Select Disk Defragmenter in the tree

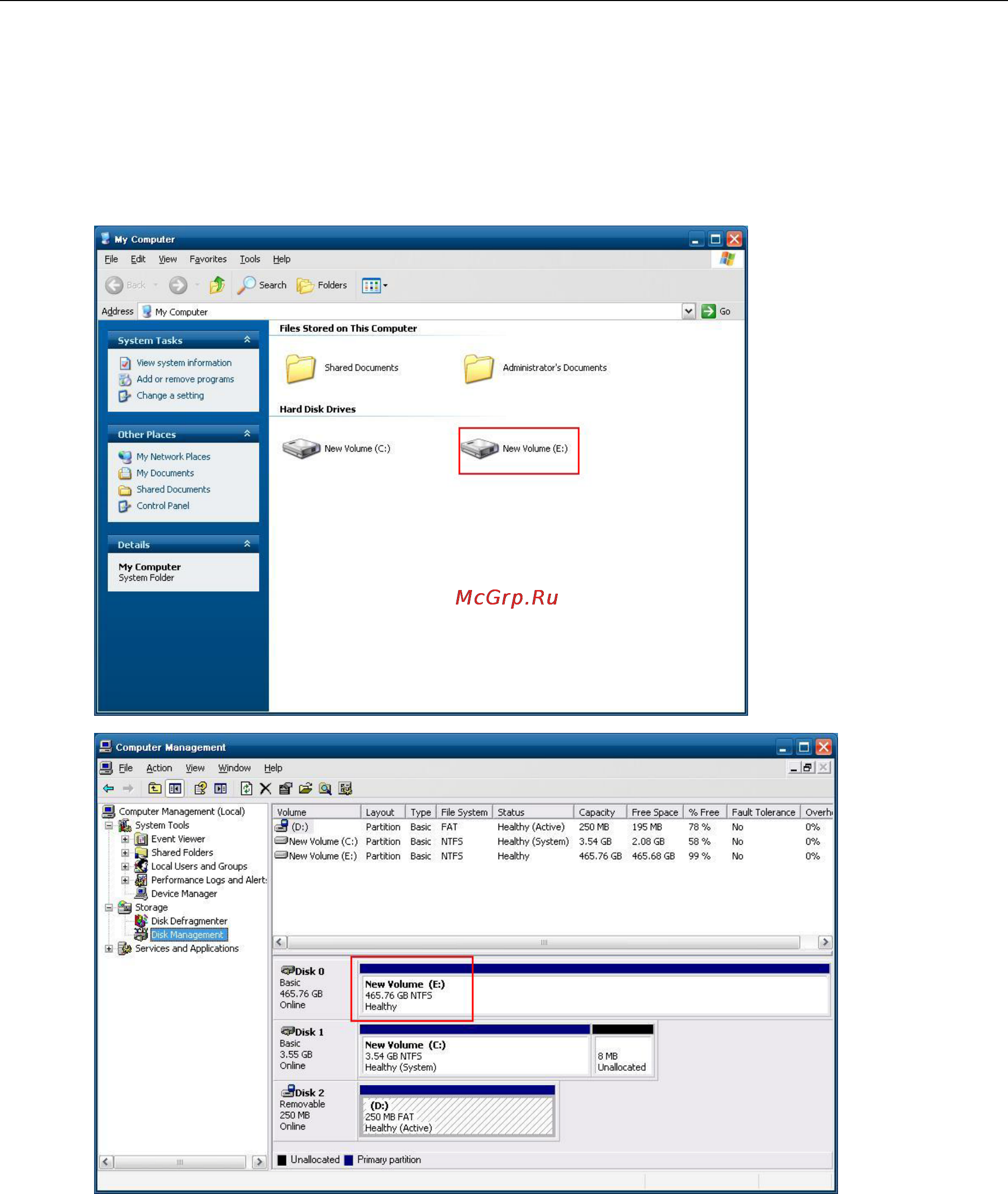pyautogui.click(x=189, y=921)
